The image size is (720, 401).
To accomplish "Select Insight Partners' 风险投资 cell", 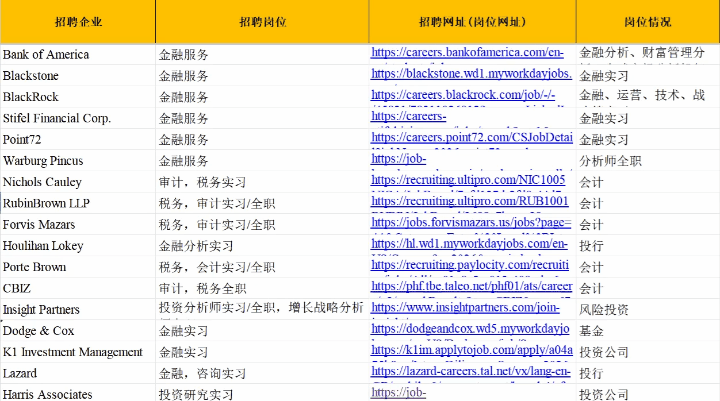I will point(648,310).
